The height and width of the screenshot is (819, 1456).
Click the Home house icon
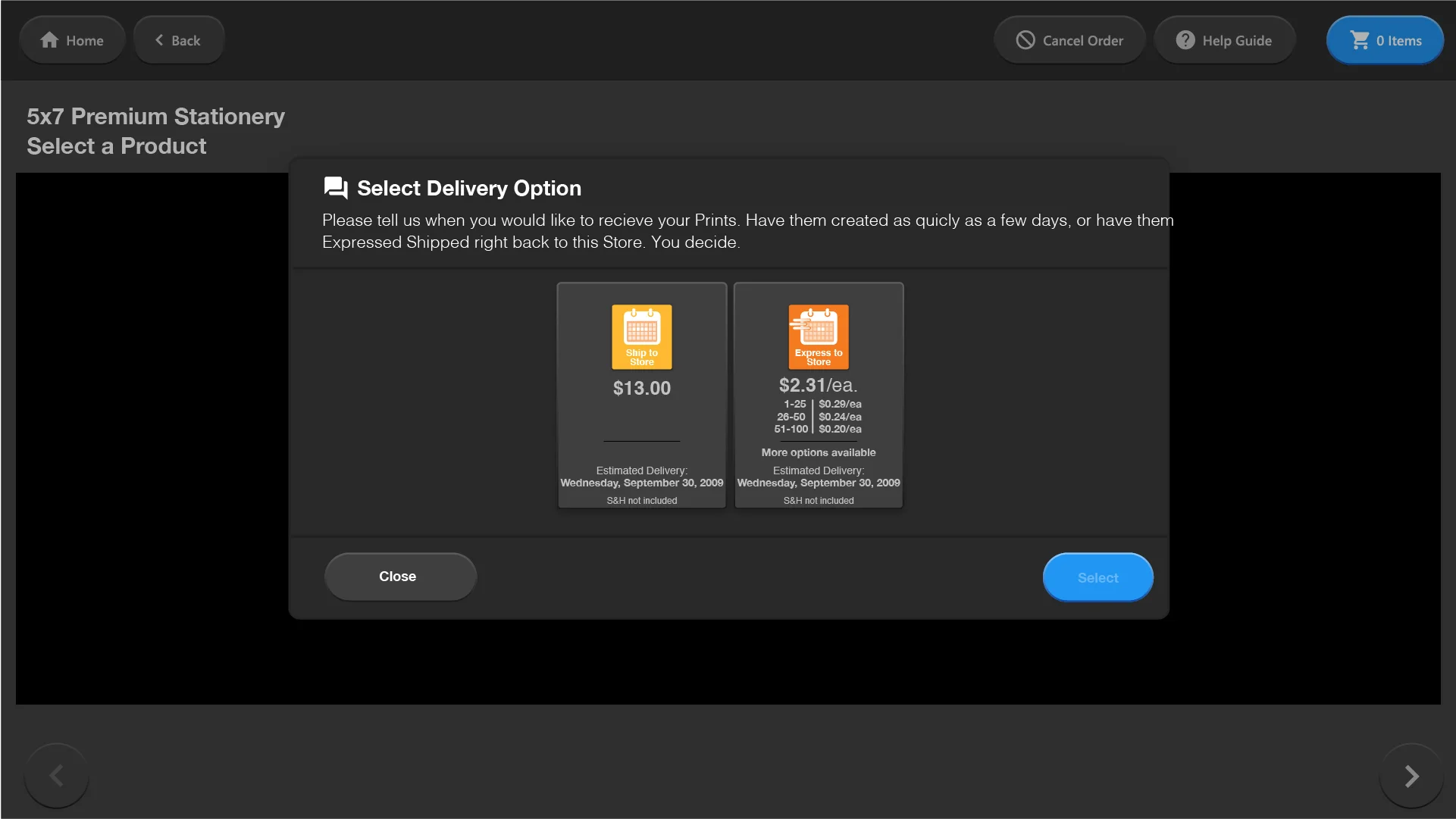[x=49, y=40]
